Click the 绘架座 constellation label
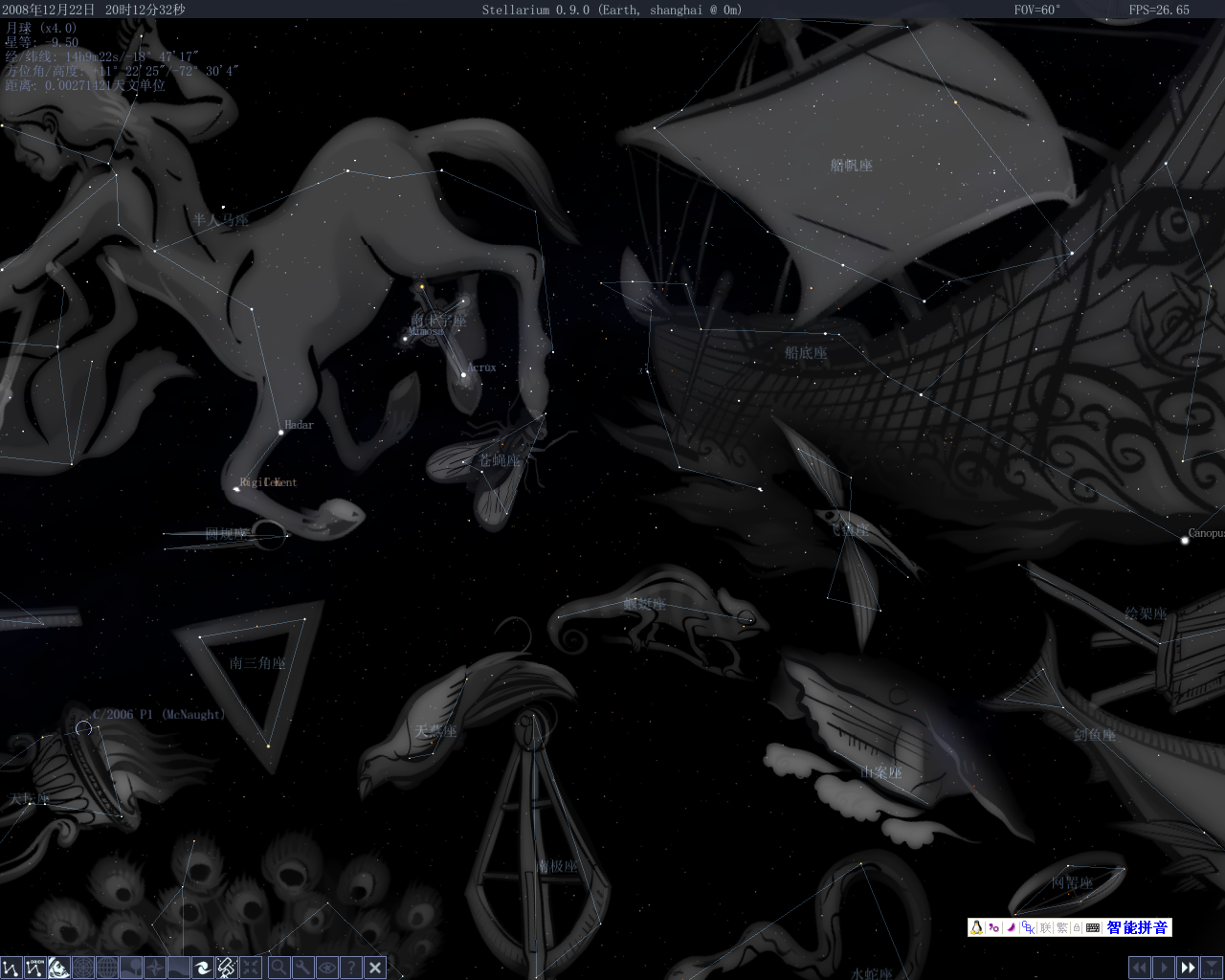This screenshot has height=980, width=1225. coord(1146,613)
